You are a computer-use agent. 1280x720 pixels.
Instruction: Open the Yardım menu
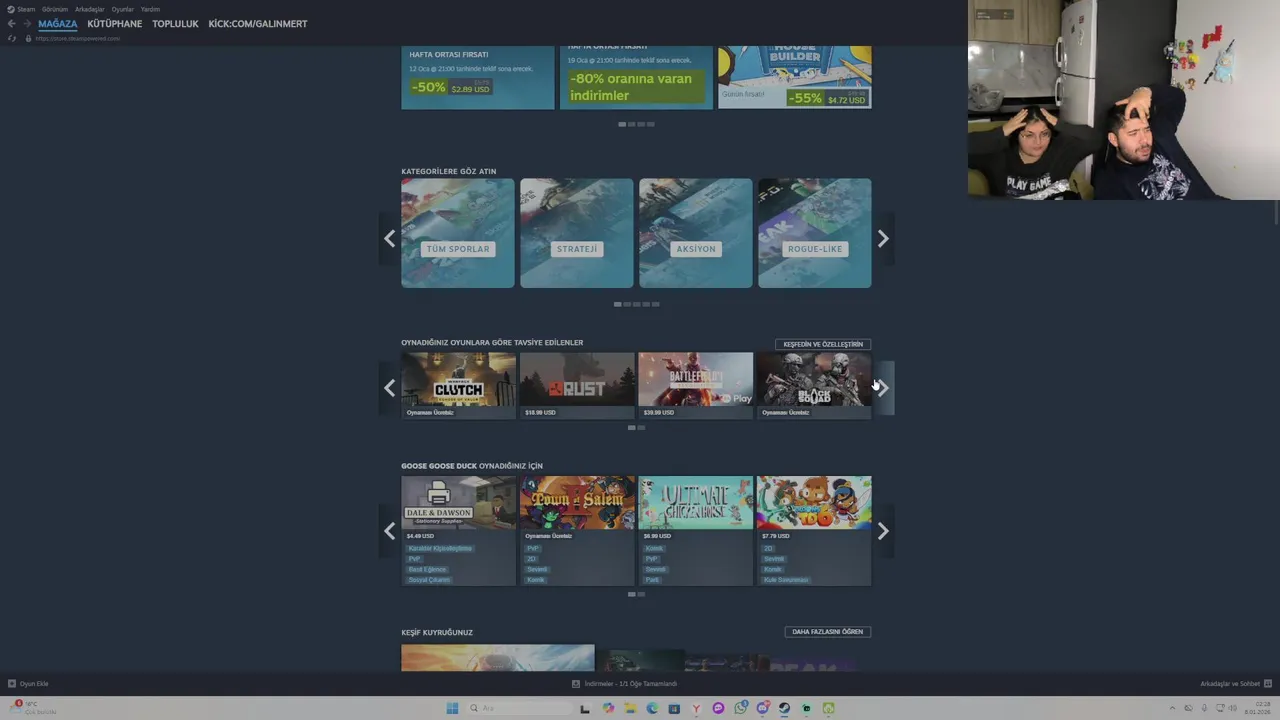(150, 9)
